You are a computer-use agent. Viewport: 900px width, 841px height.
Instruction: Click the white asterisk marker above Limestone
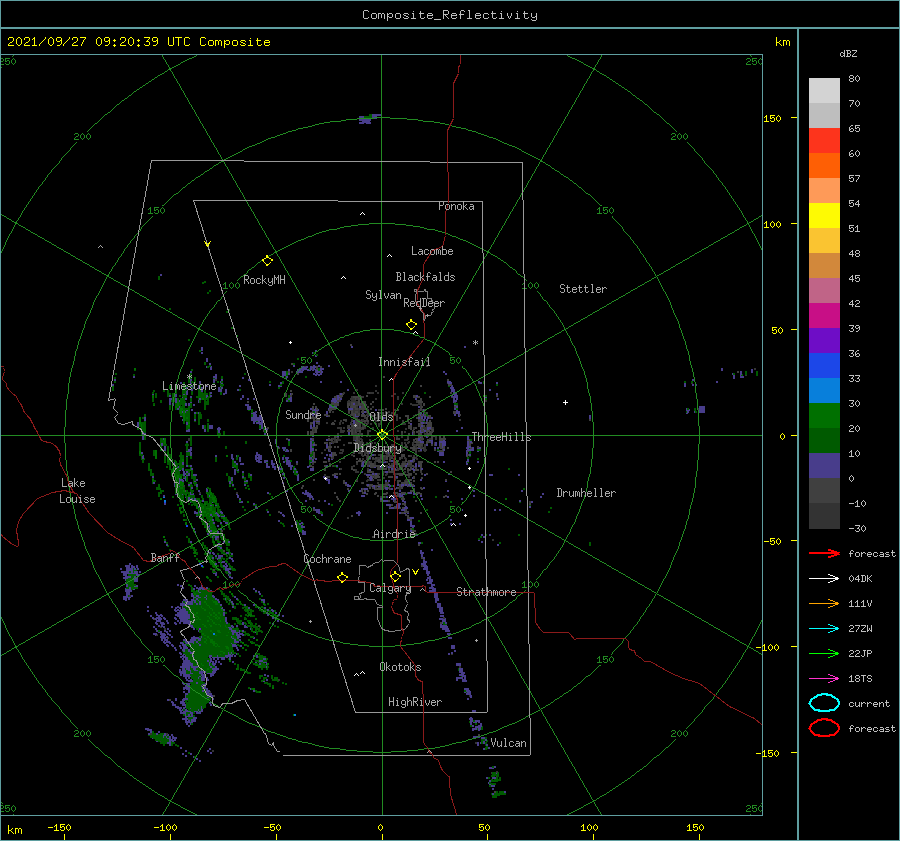coord(189,377)
